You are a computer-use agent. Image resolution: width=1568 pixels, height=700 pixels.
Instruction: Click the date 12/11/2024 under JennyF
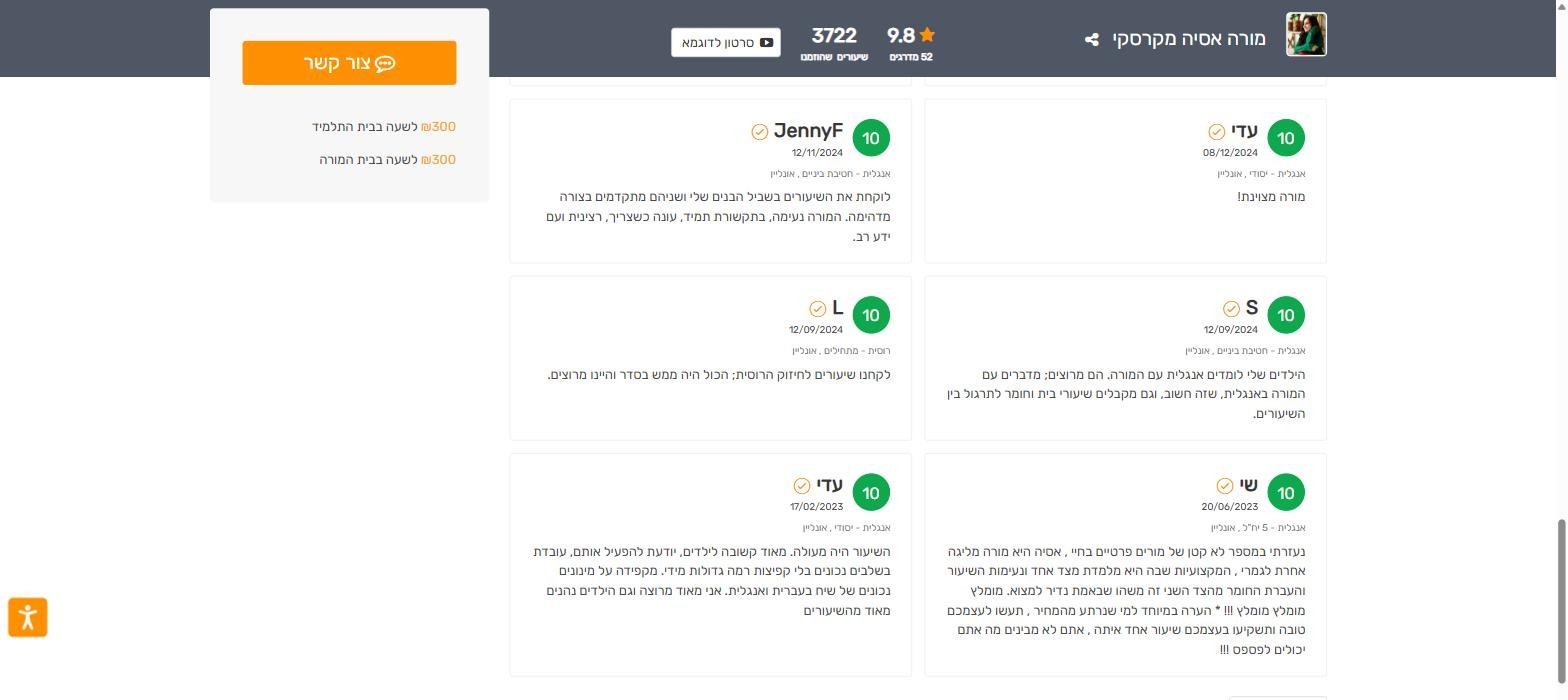click(x=817, y=153)
